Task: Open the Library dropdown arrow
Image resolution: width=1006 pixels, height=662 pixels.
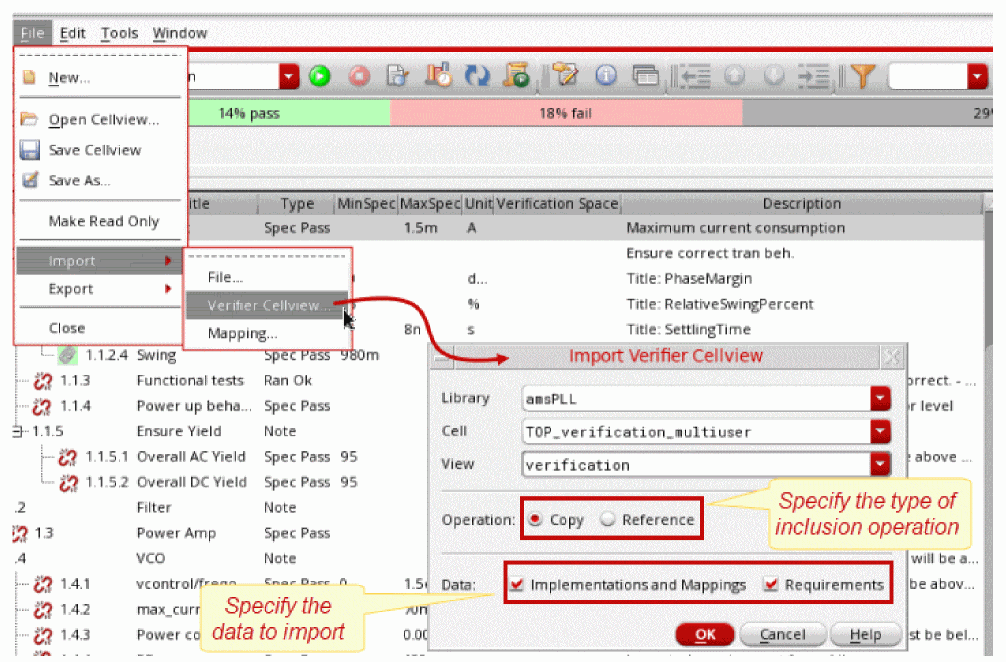Action: click(880, 398)
